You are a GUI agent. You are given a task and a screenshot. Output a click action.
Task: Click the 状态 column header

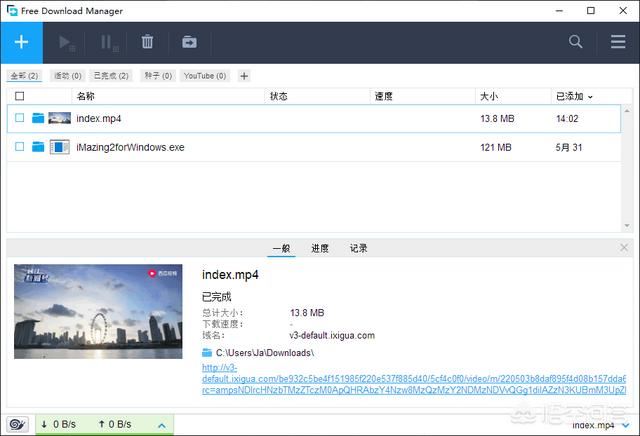[x=278, y=96]
